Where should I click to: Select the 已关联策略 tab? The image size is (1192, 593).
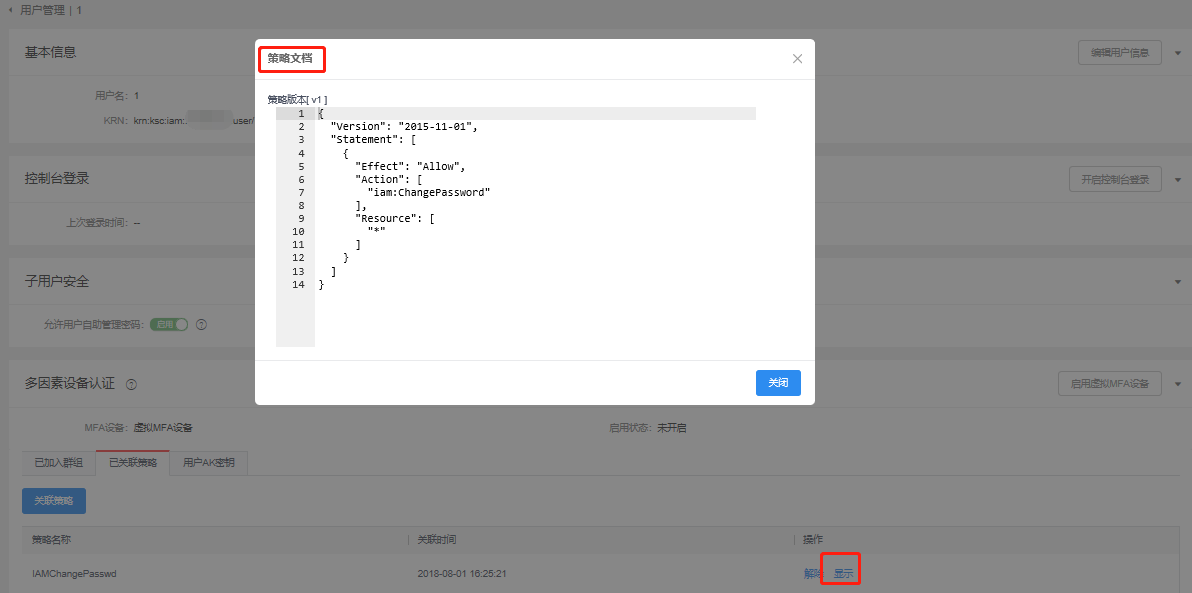(133, 463)
